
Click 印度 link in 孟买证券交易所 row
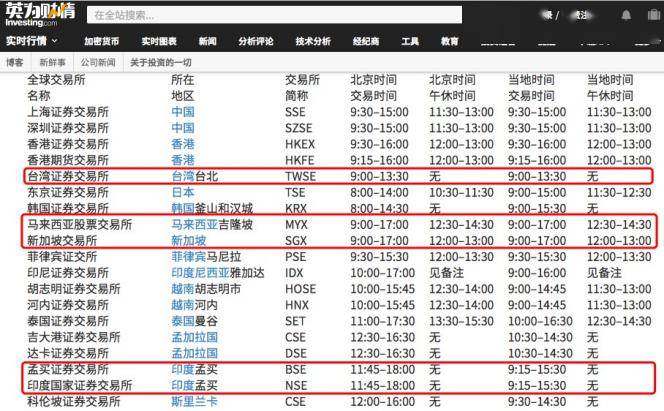[183, 370]
